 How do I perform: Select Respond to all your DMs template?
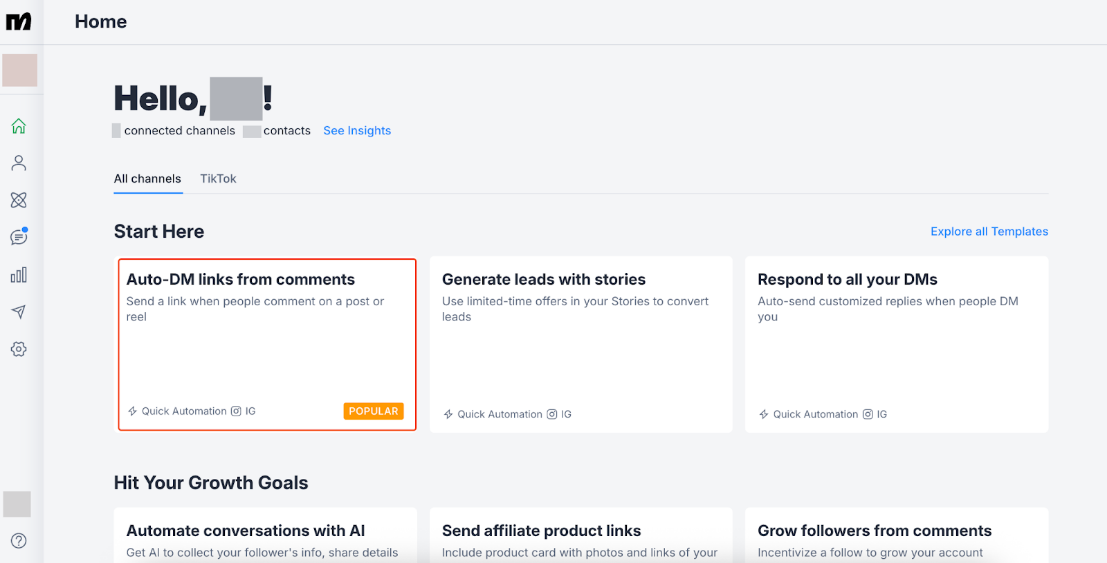[x=896, y=344]
